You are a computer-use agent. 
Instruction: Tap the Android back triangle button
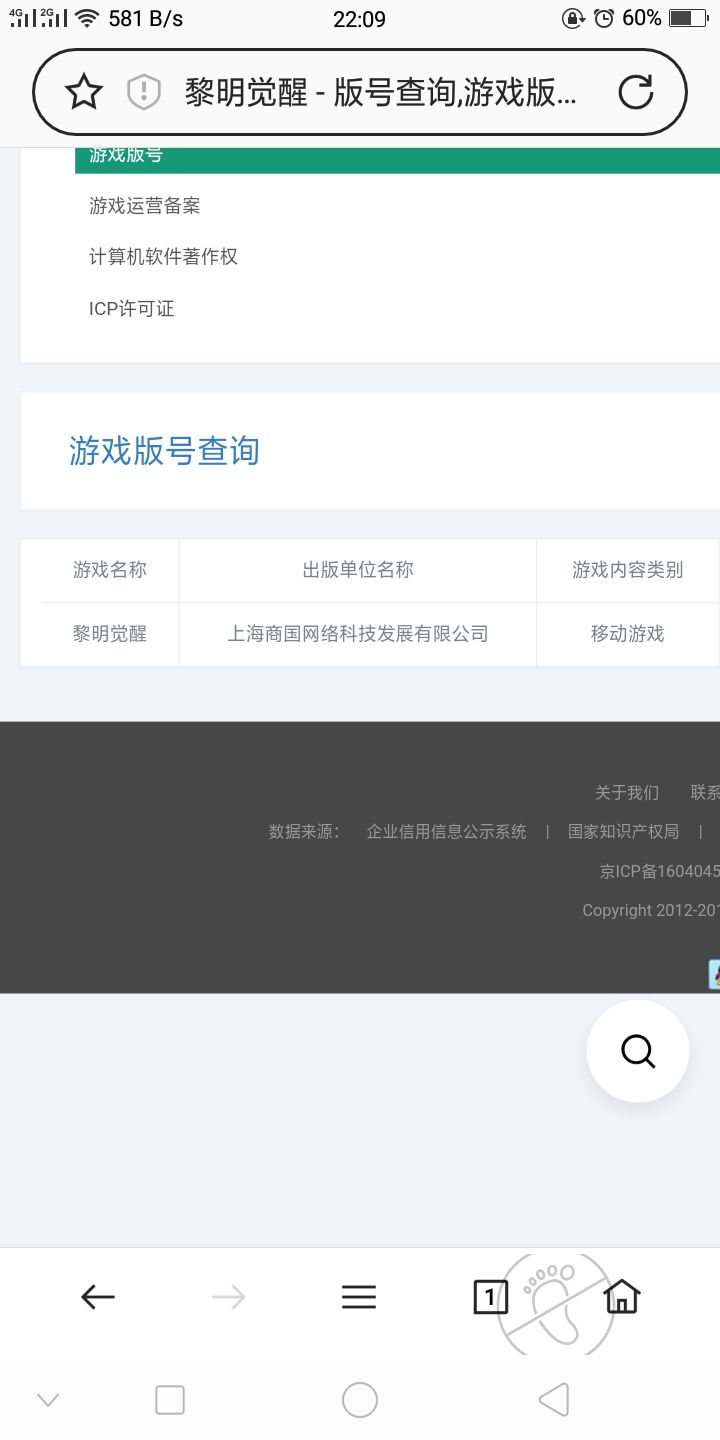[x=553, y=1400]
